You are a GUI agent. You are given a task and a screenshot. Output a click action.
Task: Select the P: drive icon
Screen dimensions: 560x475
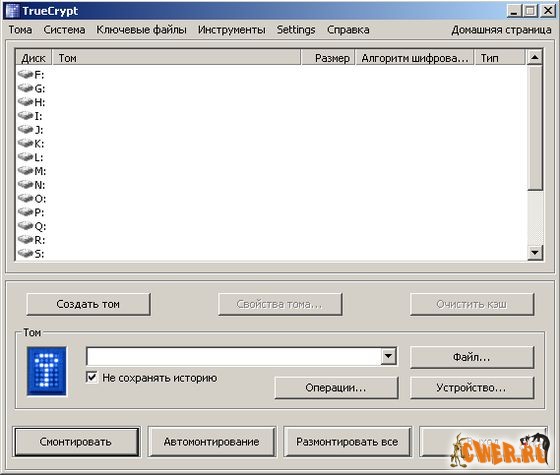pyautogui.click(x=25, y=212)
